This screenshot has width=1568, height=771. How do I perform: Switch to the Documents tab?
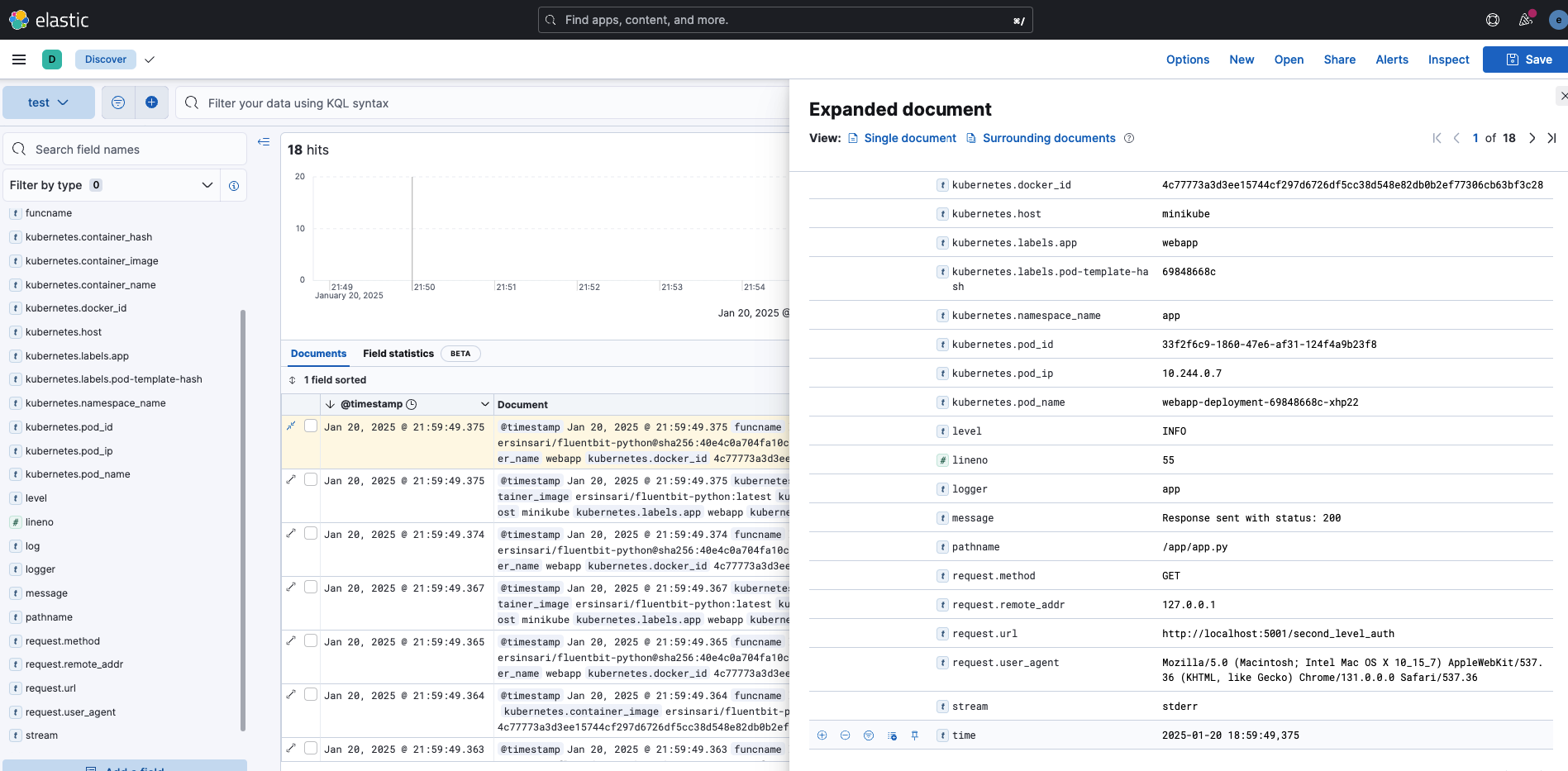pos(318,354)
